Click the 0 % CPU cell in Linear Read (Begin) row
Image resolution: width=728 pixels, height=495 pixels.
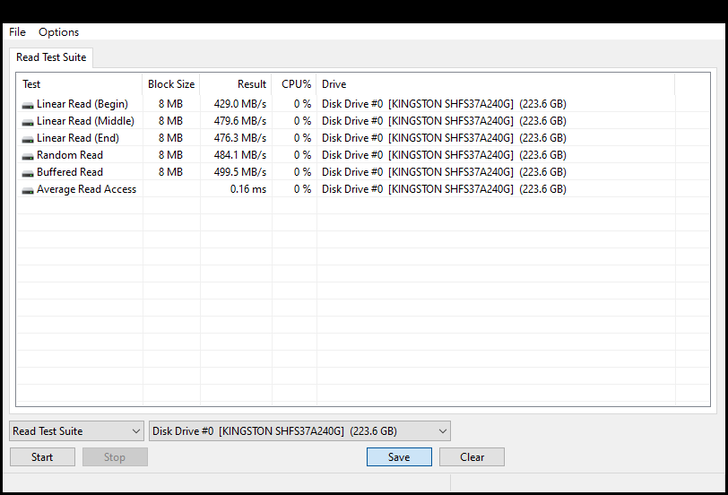click(302, 104)
